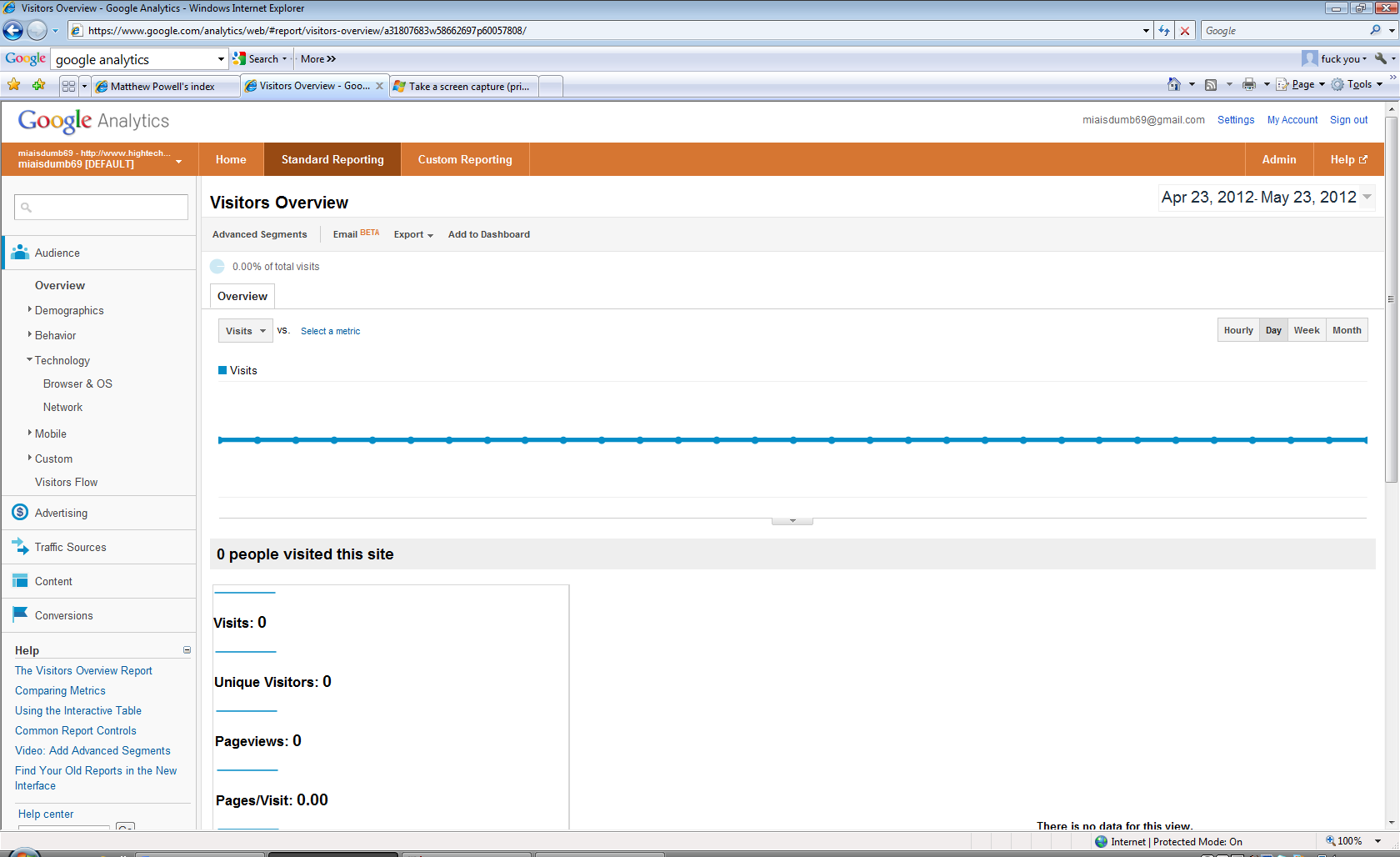Switch graph granularity to Week
The height and width of the screenshot is (857, 1400).
point(1306,330)
